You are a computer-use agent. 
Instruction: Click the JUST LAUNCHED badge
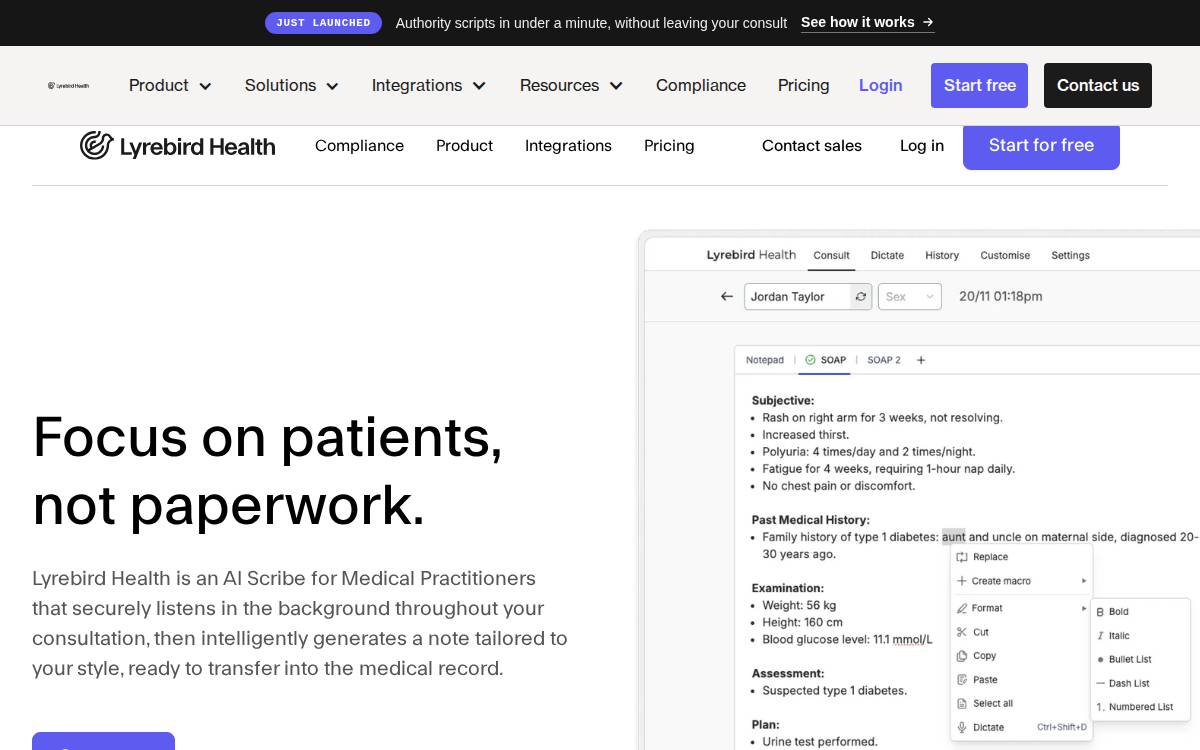(323, 23)
